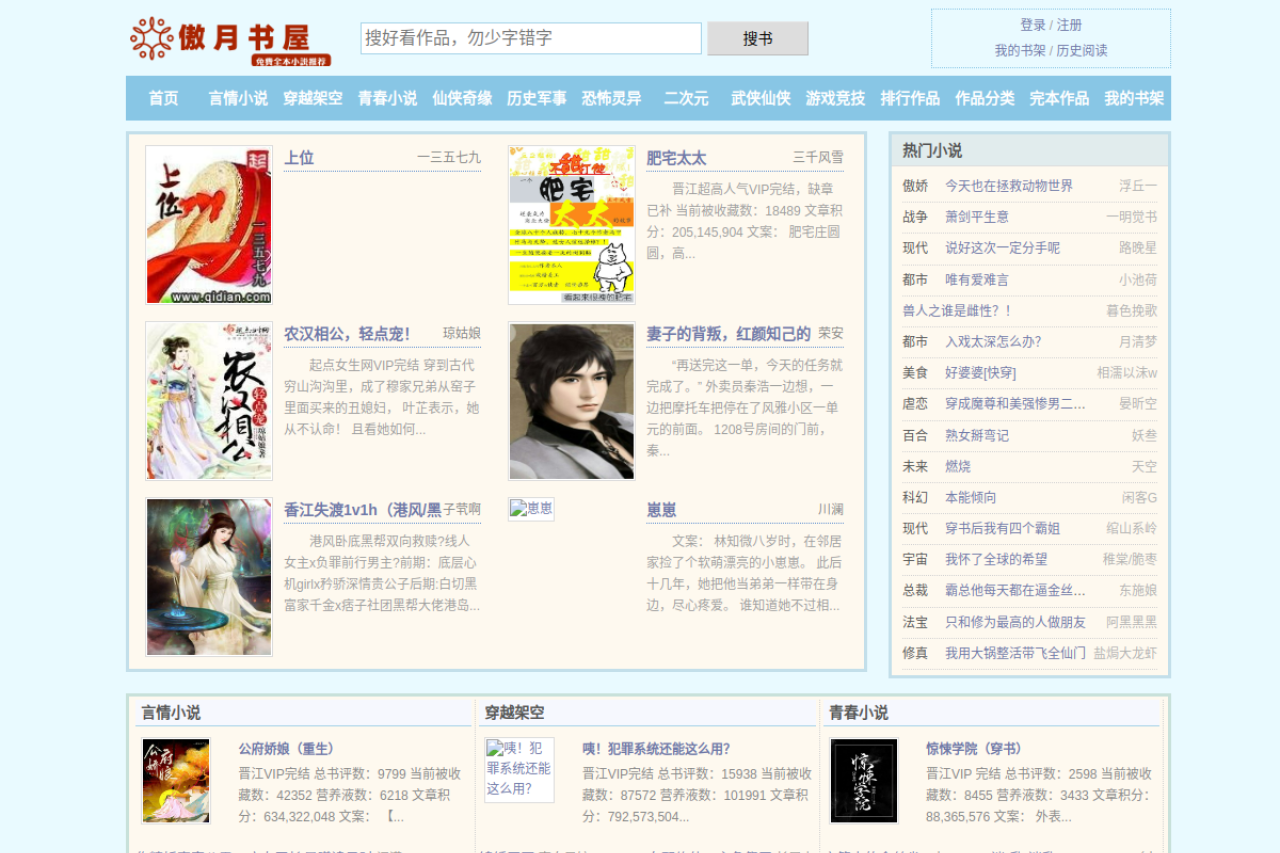Open the 惊悚学院 dark cover thumbnail
1280x853 pixels.
click(864, 781)
